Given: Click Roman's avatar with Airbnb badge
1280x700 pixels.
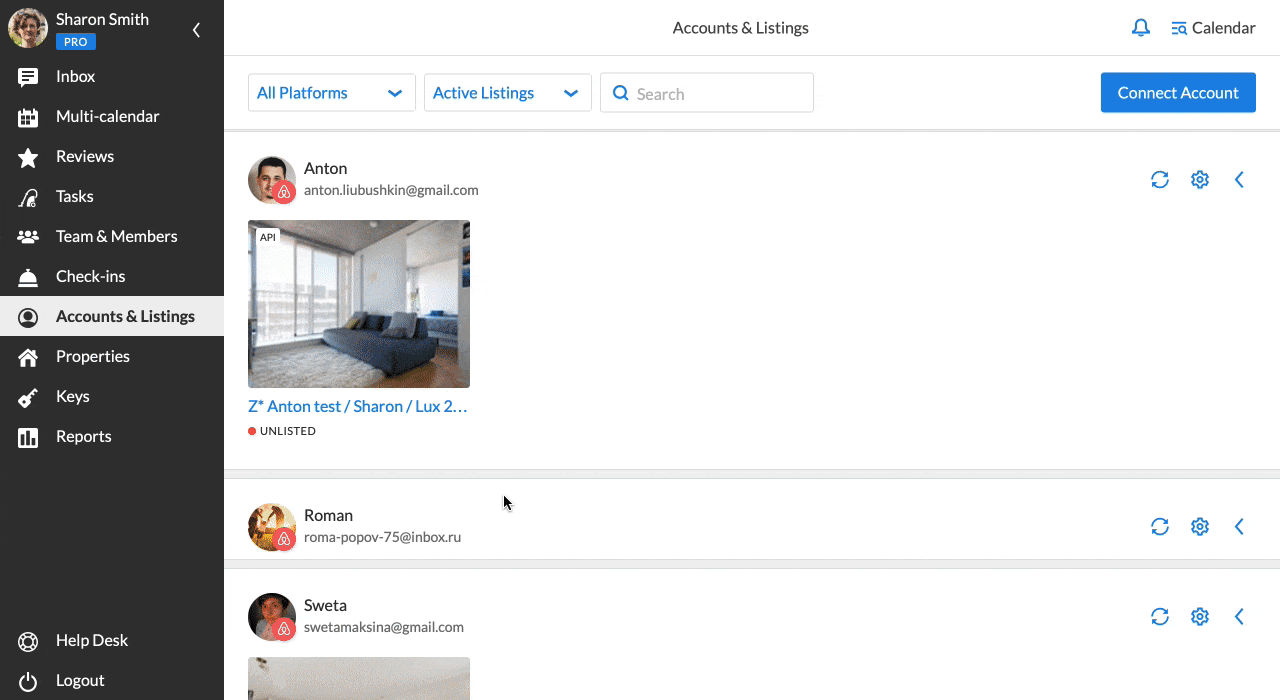Looking at the screenshot, I should coord(272,527).
